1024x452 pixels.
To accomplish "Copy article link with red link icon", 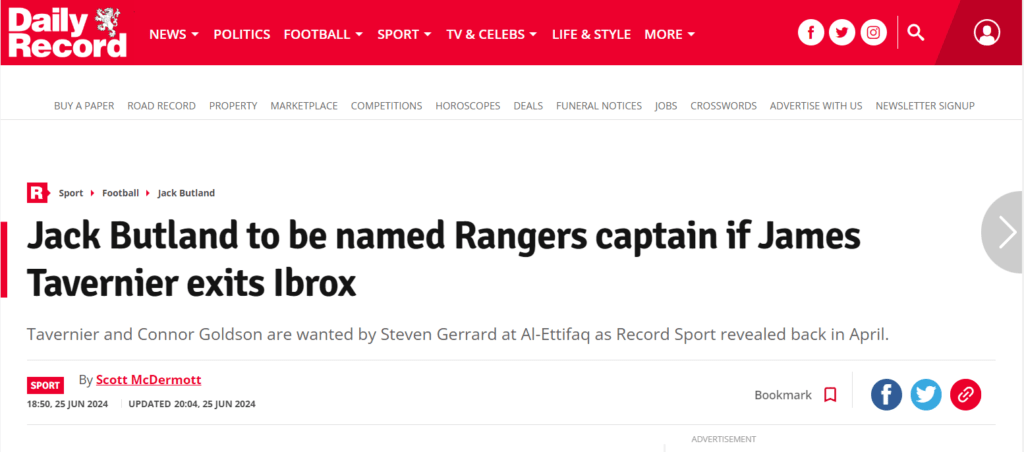I will tap(965, 395).
